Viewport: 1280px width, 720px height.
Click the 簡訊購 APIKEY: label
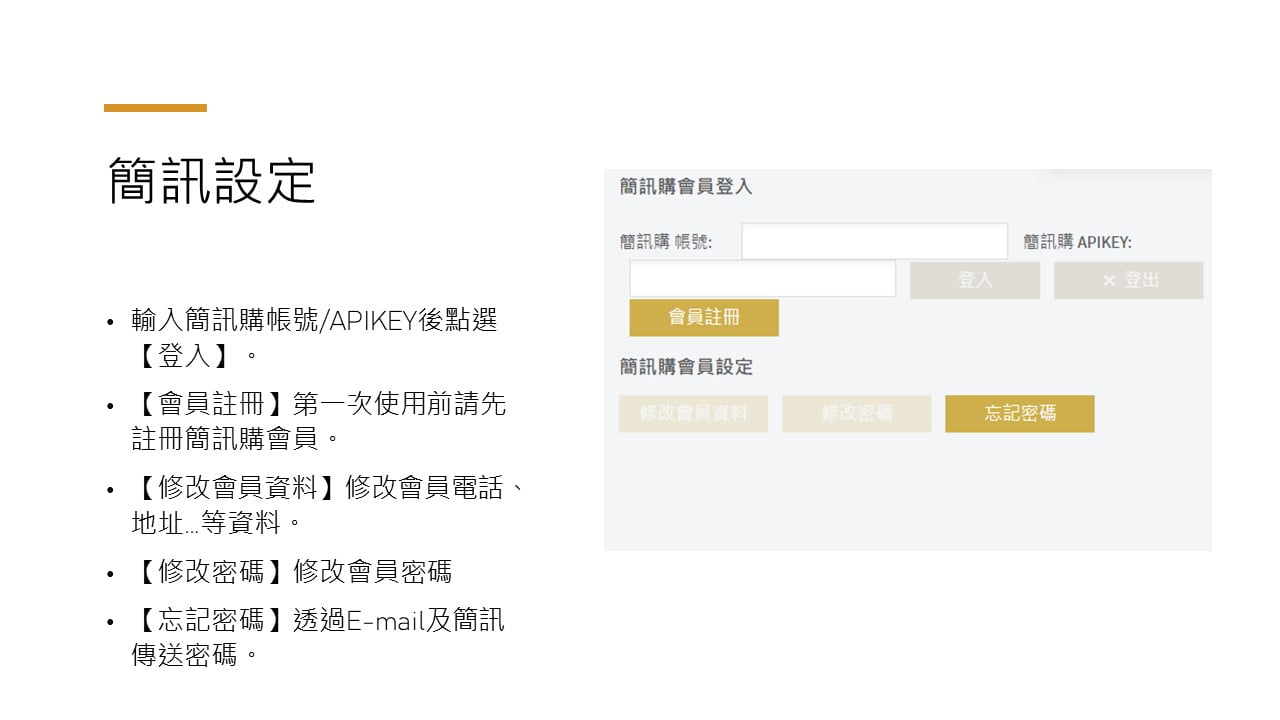tap(1078, 242)
